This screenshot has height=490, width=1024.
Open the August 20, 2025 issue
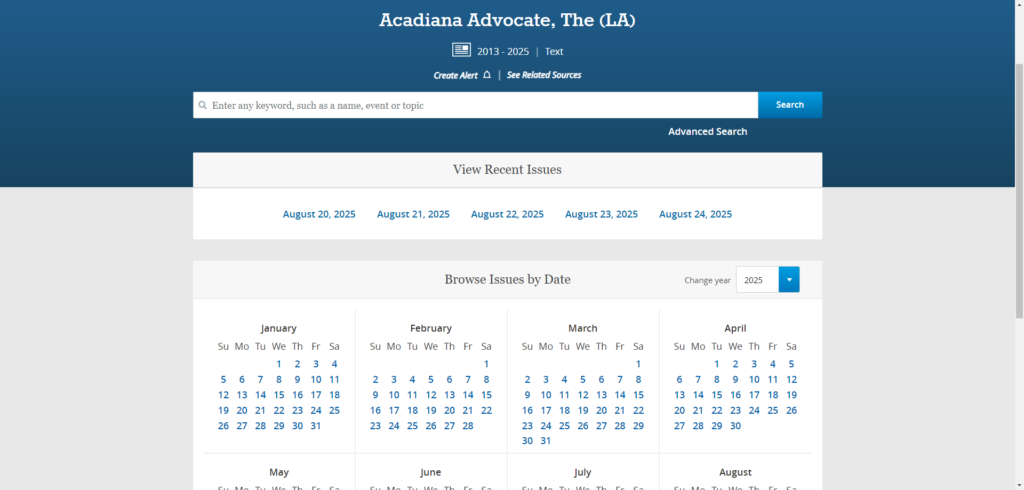319,214
